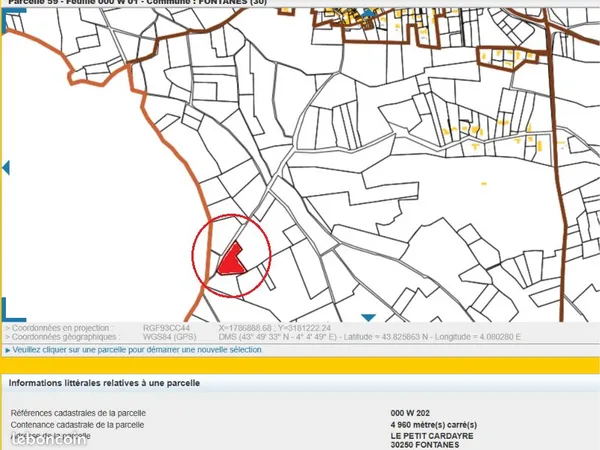Select the WGS84 (GPS) label
Screen dimensions: 600x450
(x=170, y=337)
